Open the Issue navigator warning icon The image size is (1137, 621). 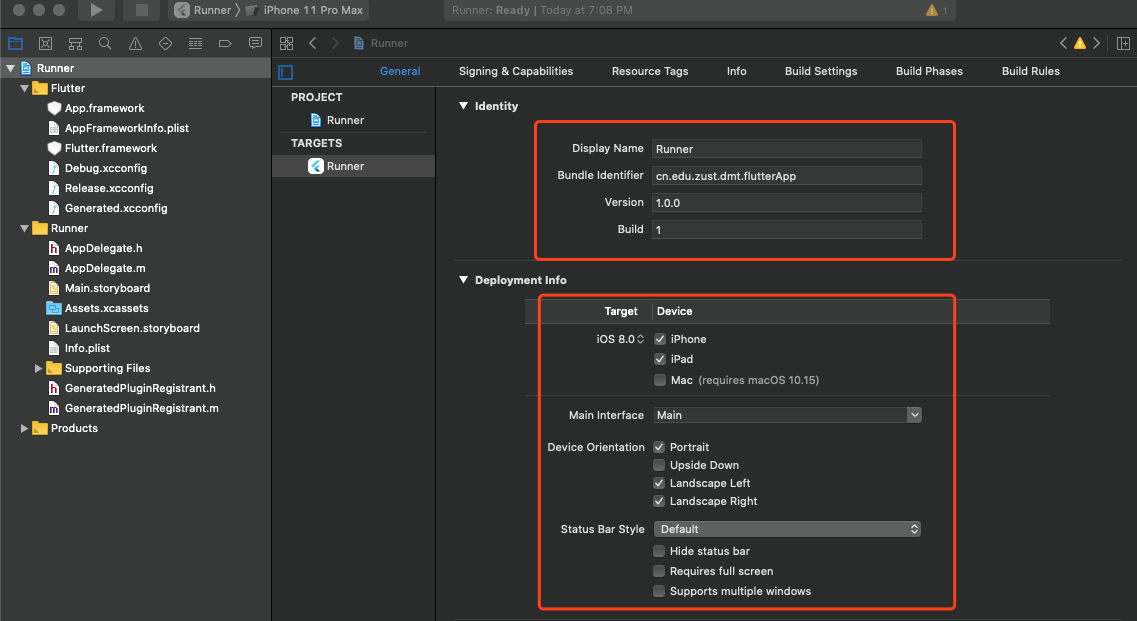[x=136, y=44]
